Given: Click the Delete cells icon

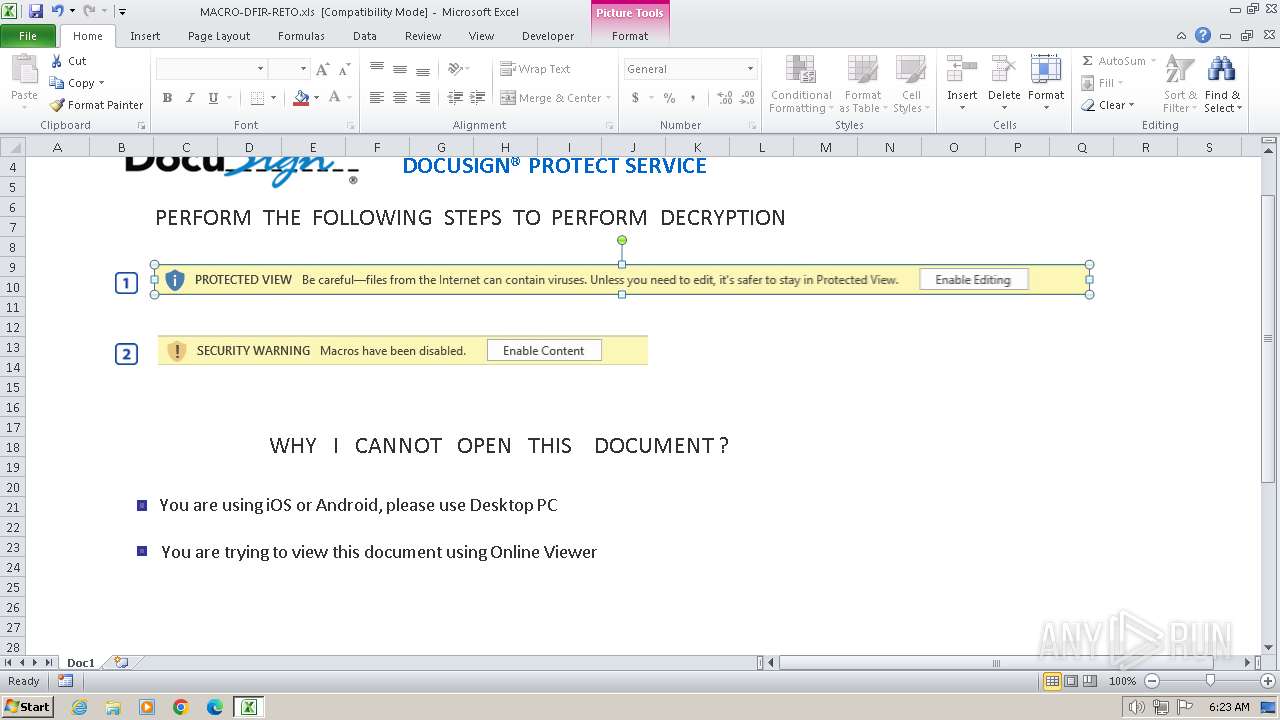Looking at the screenshot, I should click(1004, 69).
